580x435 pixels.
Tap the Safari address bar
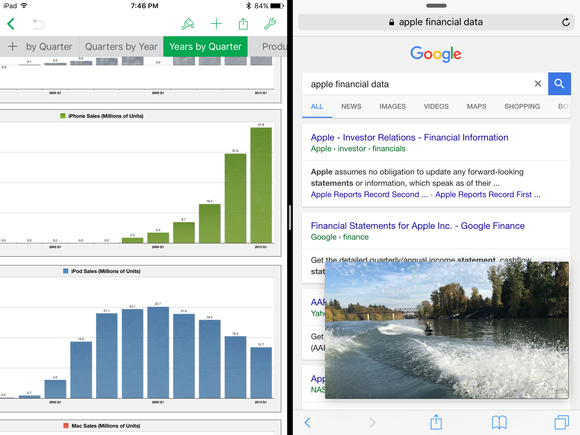436,22
